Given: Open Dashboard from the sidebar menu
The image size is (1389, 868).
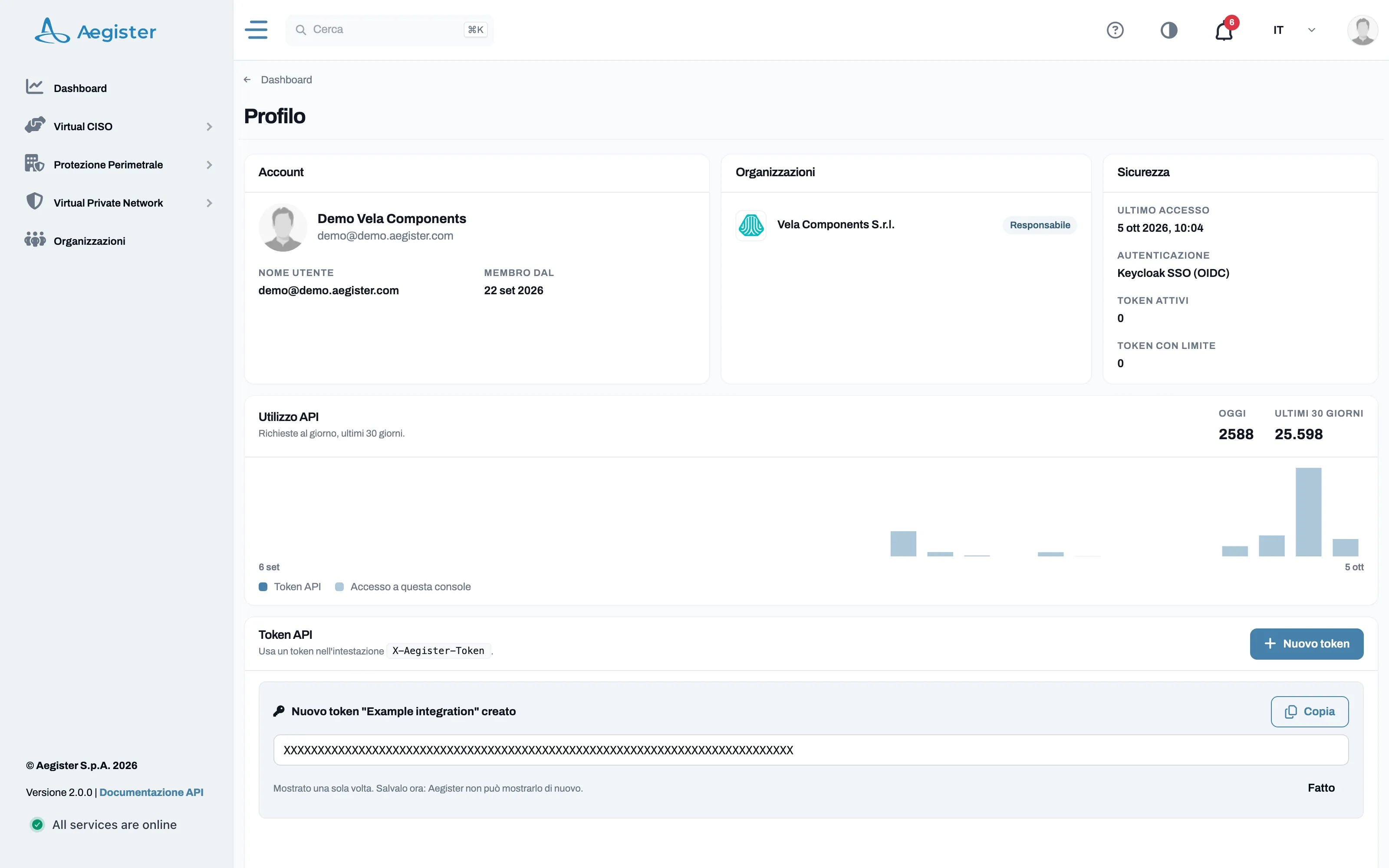Looking at the screenshot, I should coord(80,89).
